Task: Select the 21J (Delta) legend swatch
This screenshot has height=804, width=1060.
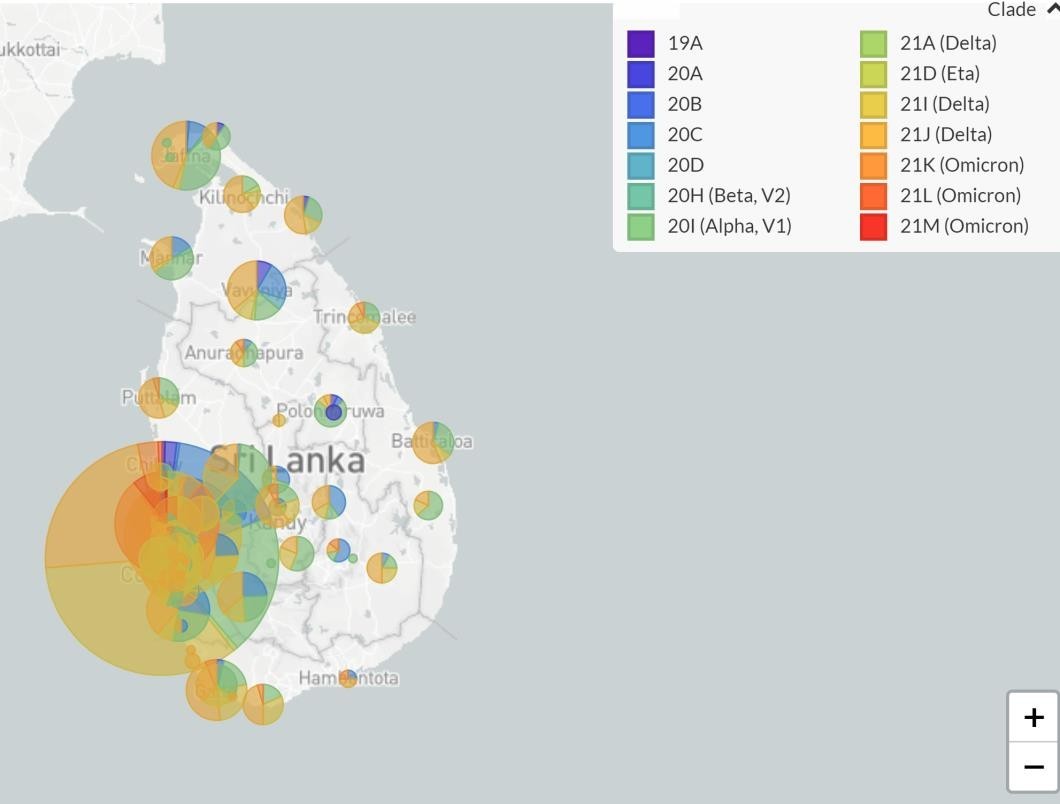Action: 873,135
